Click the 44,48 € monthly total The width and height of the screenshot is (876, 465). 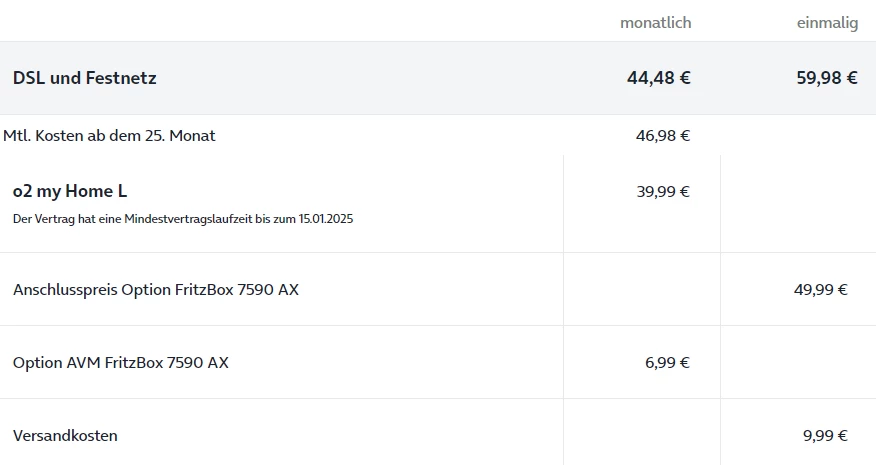pos(658,78)
